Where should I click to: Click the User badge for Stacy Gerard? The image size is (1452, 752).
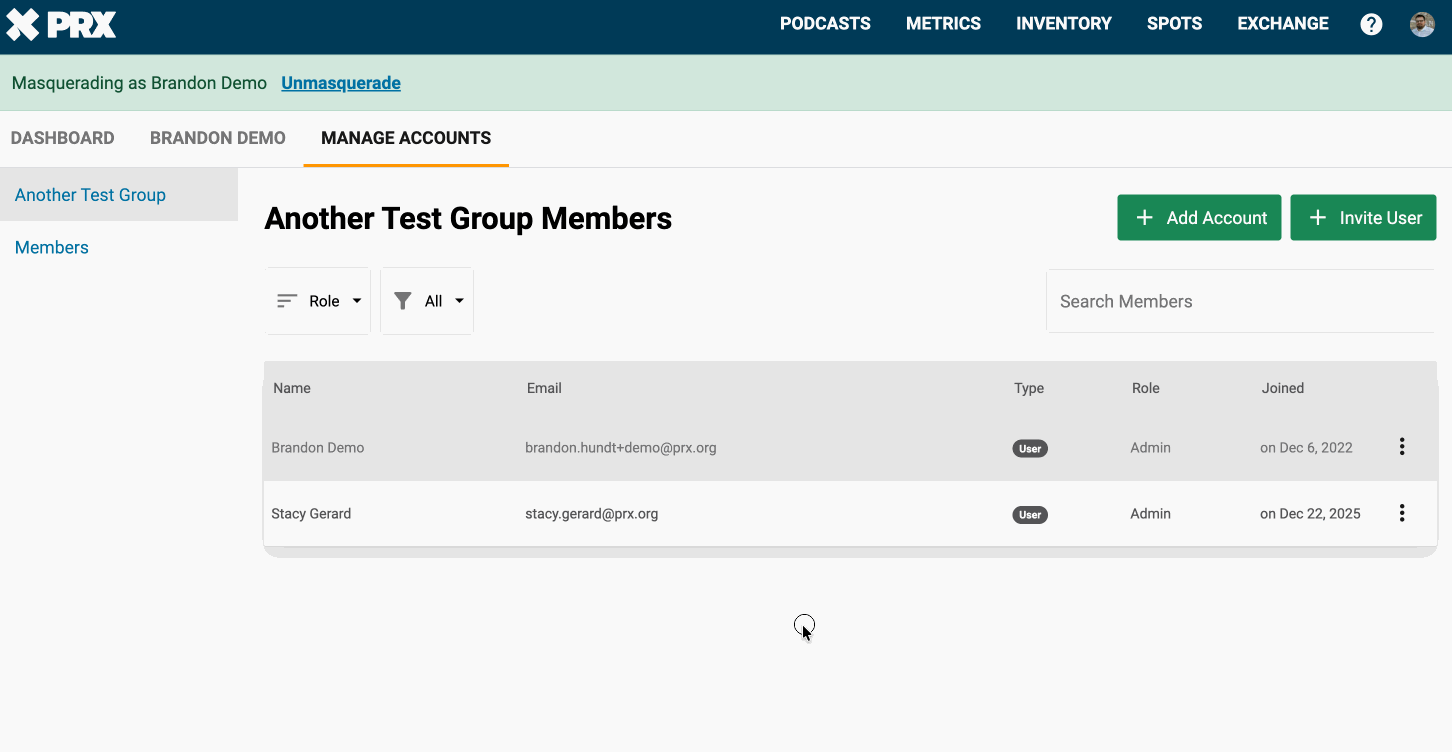[1030, 515]
